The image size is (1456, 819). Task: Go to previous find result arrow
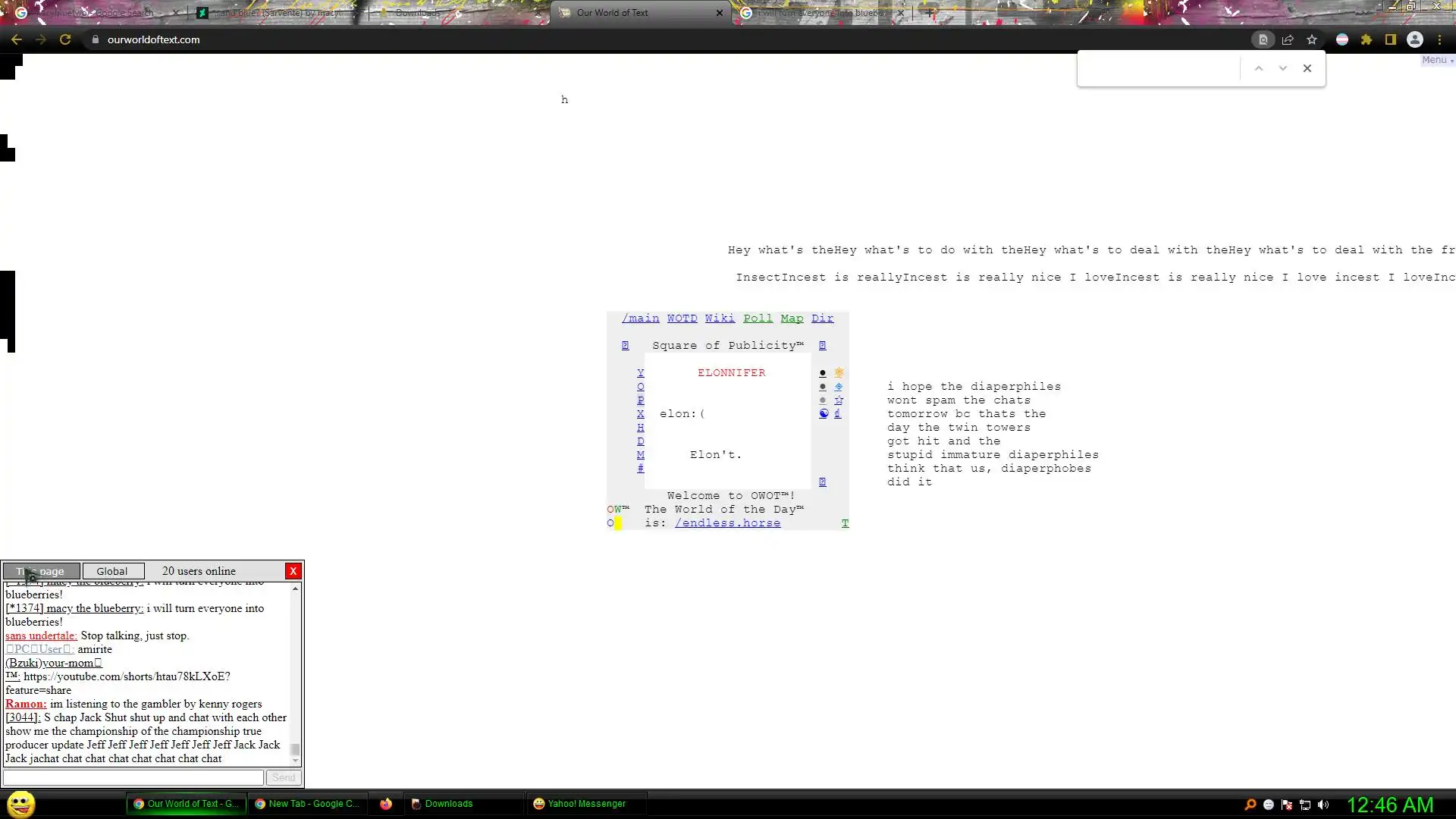point(1259,68)
